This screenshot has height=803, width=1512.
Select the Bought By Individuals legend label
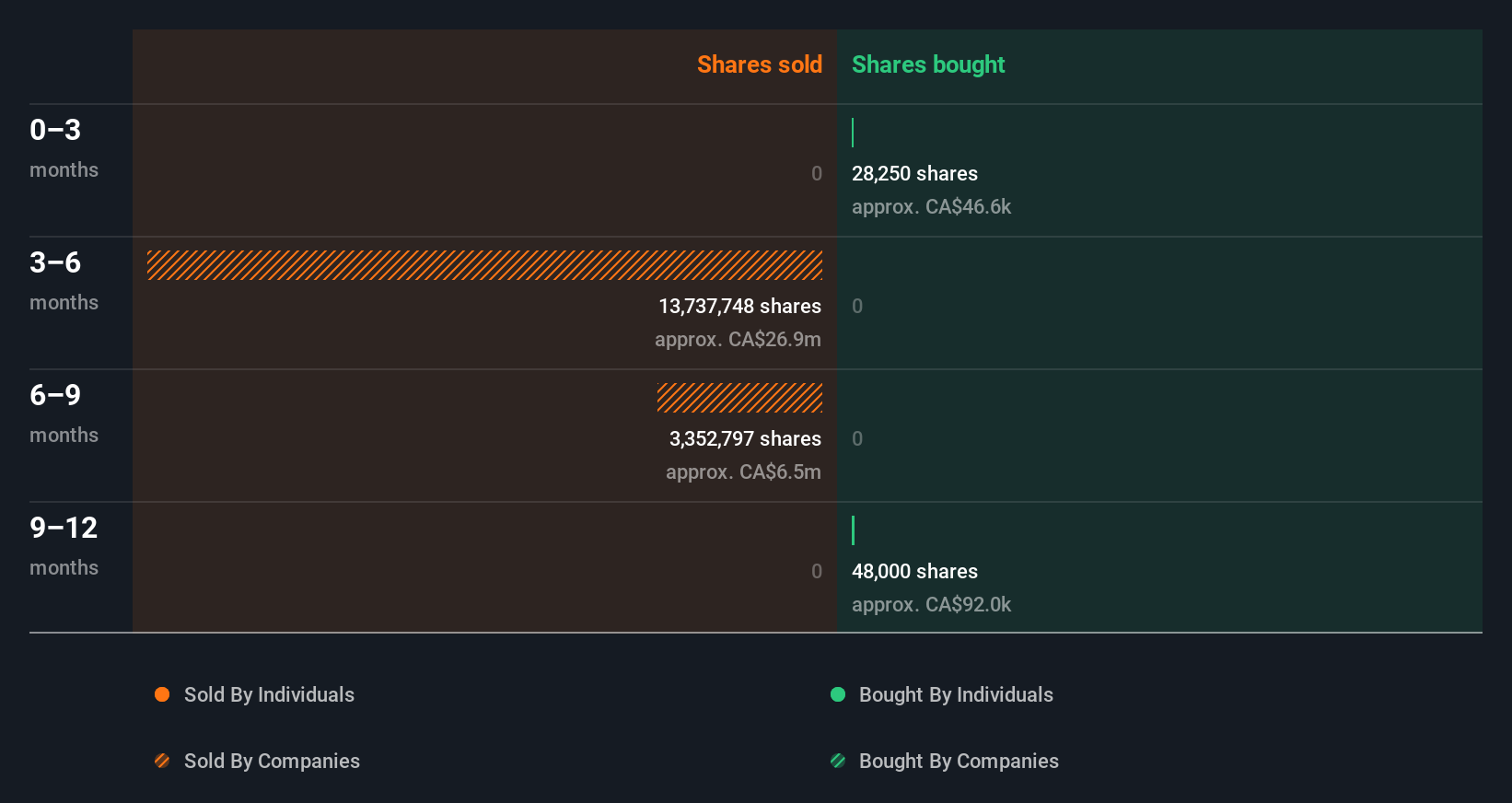956,694
